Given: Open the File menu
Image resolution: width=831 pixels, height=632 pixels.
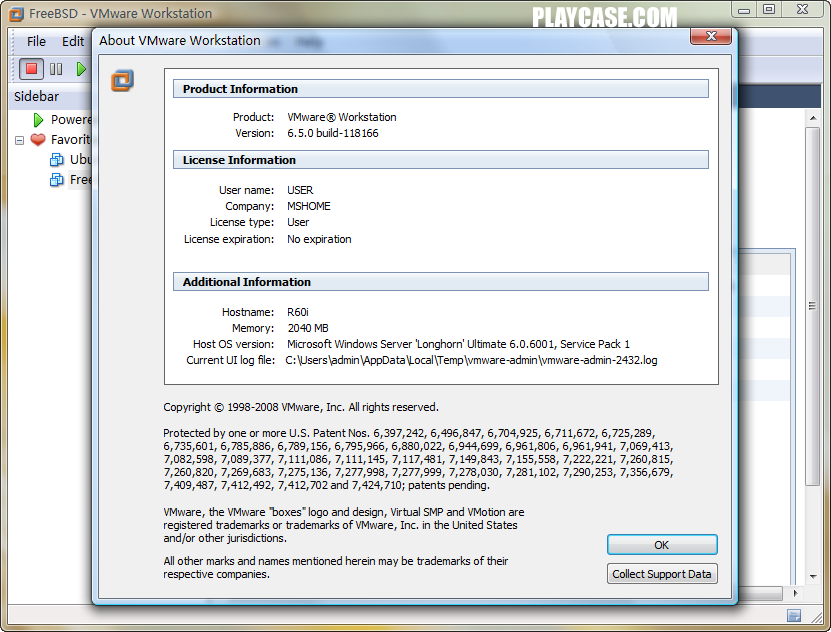Looking at the screenshot, I should point(37,41).
